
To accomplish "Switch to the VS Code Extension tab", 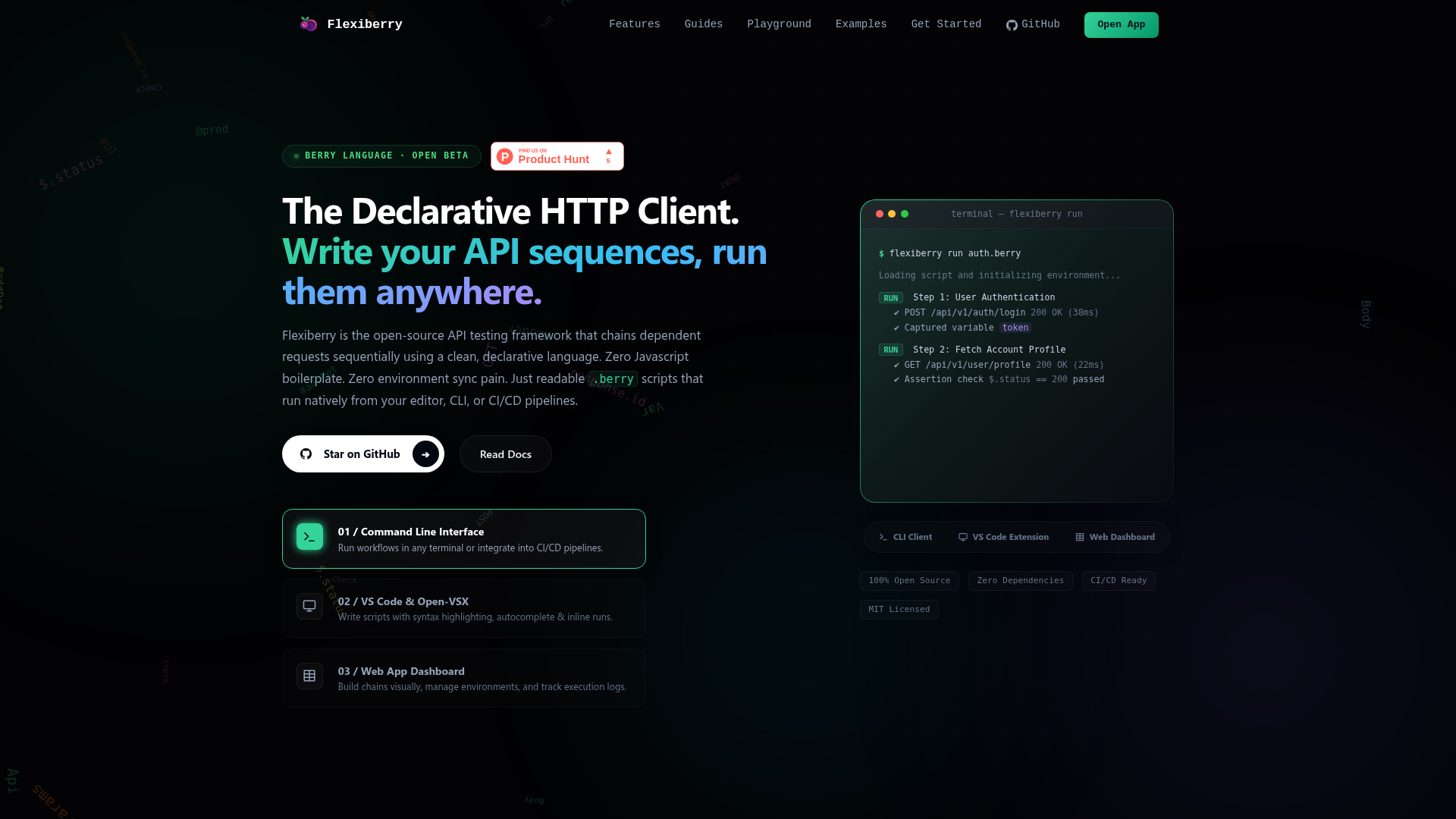I will pyautogui.click(x=1003, y=537).
